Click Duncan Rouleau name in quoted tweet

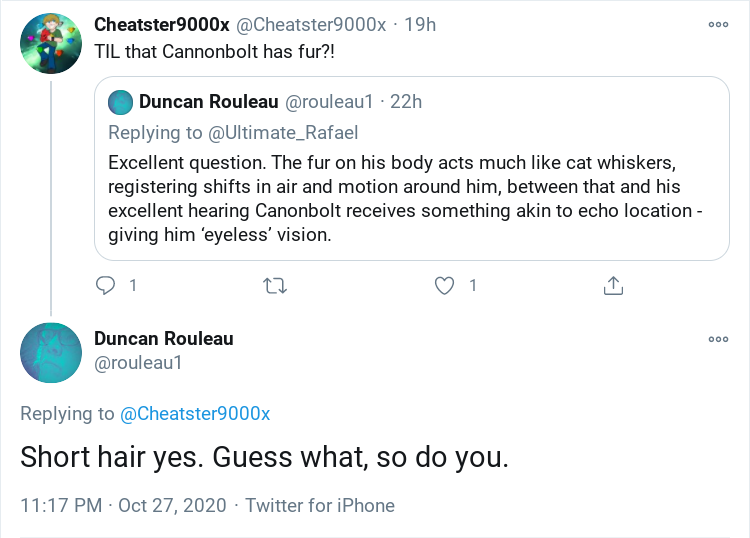point(209,102)
